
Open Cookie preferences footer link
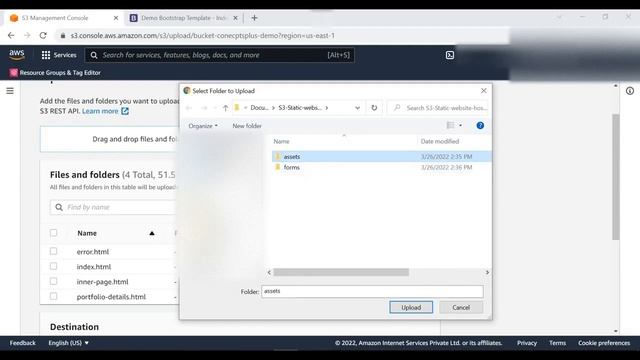[x=604, y=343]
